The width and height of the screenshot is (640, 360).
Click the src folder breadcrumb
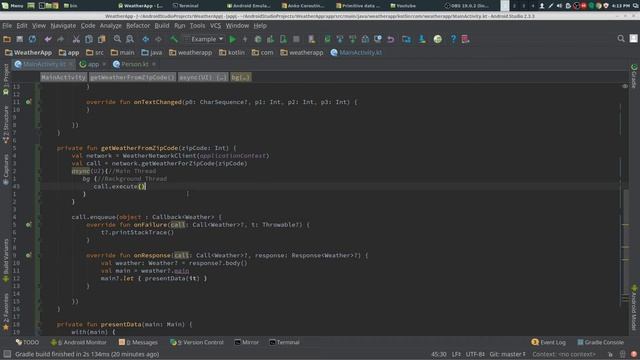95,53
